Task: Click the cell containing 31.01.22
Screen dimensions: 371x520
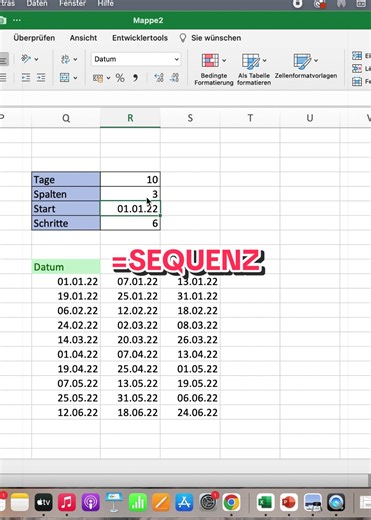Action: click(190, 296)
